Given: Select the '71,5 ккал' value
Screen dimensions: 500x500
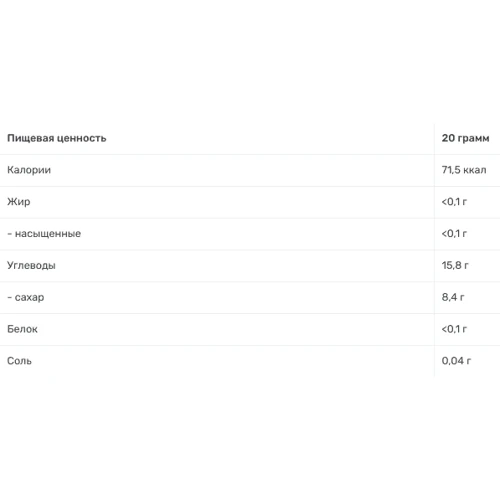Looking at the screenshot, I should tap(464, 170).
